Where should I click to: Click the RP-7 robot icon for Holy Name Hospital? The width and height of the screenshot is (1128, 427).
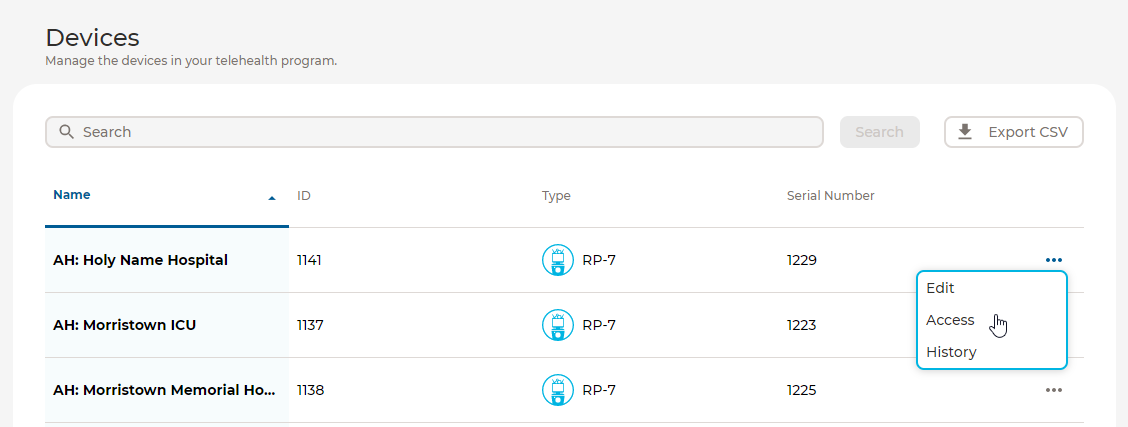[558, 260]
